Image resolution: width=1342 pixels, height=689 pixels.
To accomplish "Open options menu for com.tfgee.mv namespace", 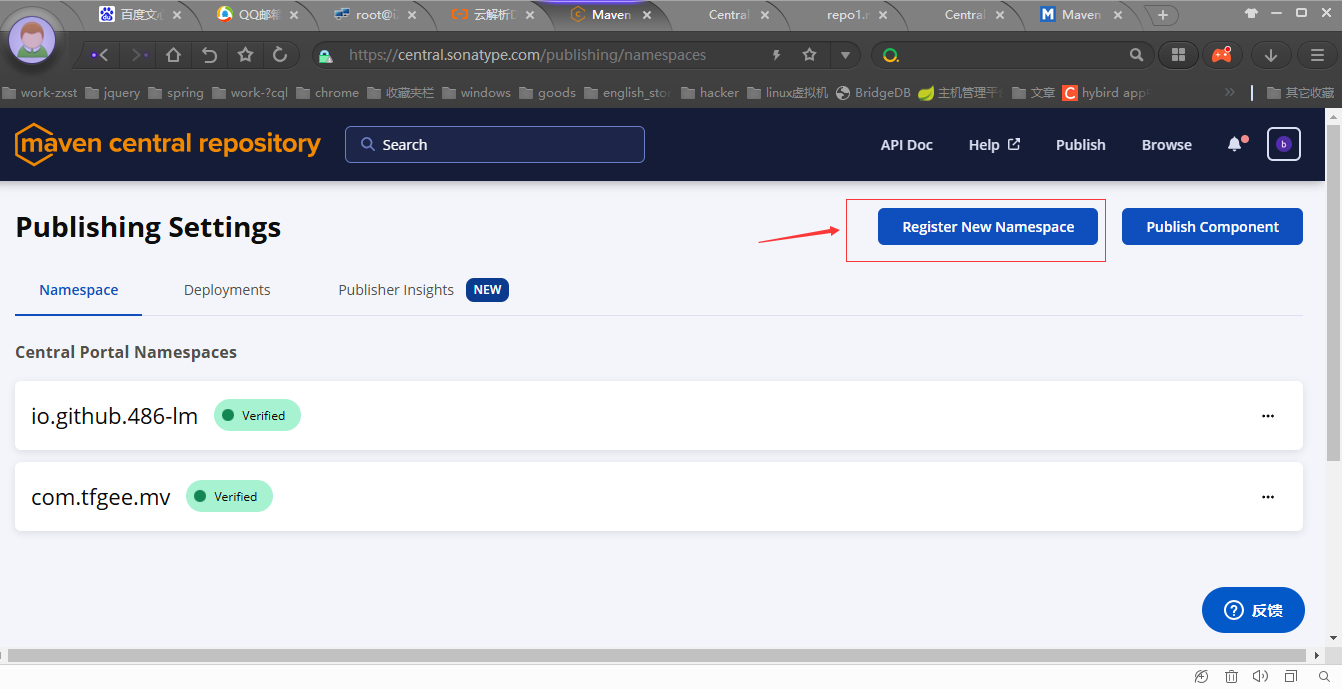I will click(1268, 496).
